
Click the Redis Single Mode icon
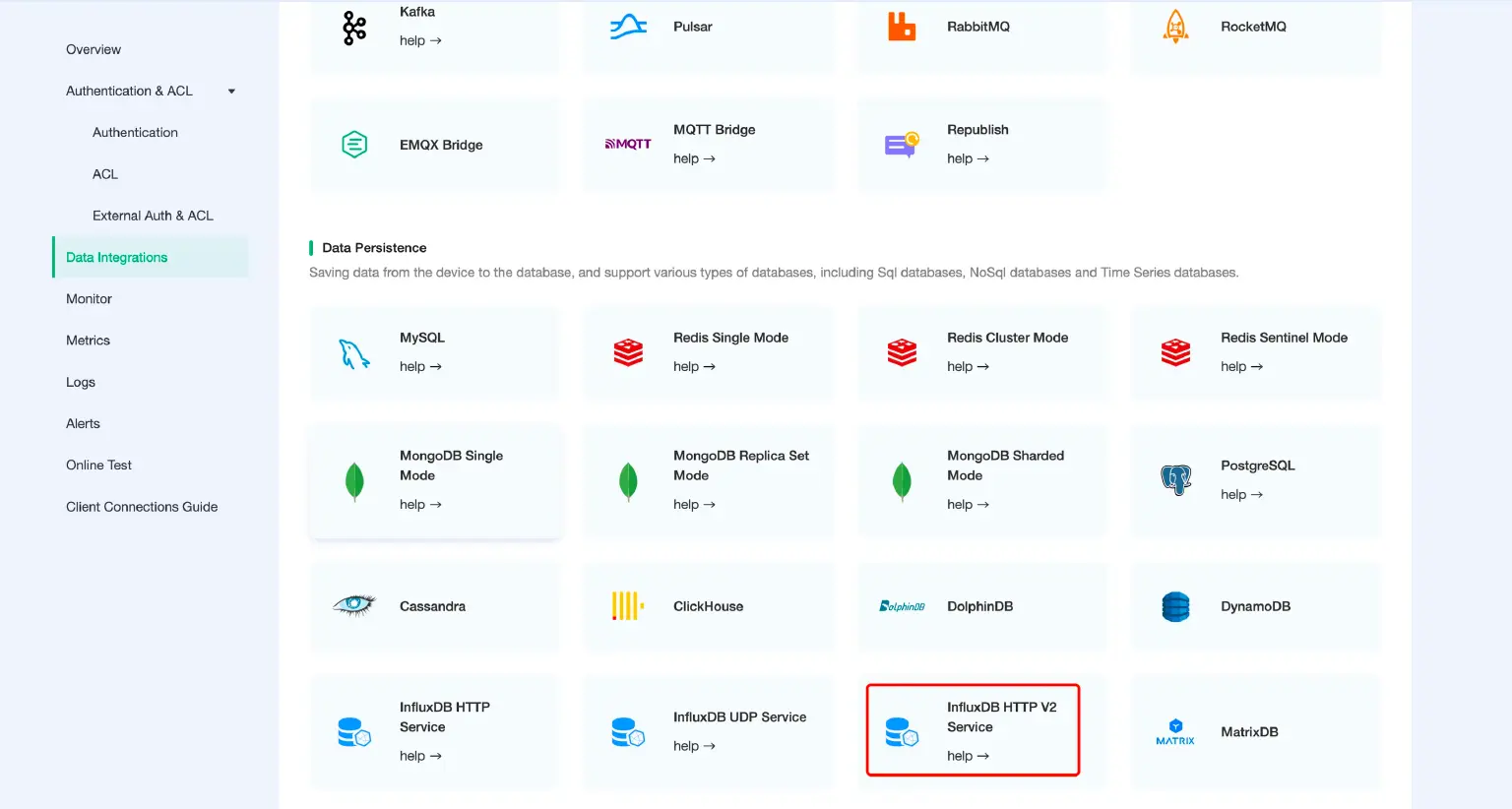(627, 352)
